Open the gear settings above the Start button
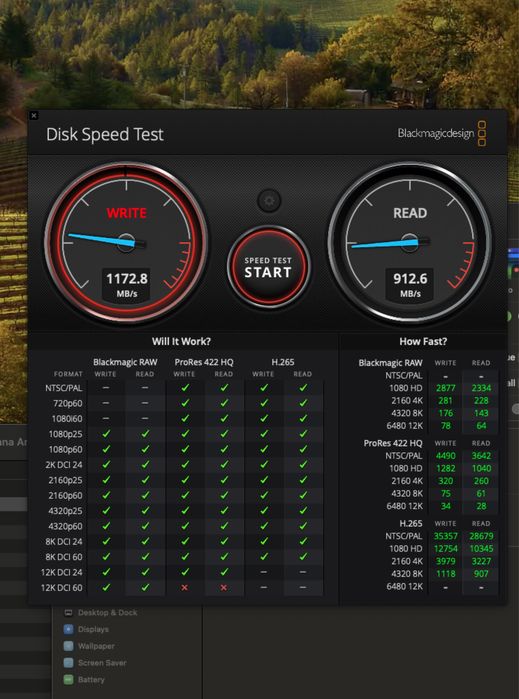Screen dimensions: 519x699 point(269,201)
